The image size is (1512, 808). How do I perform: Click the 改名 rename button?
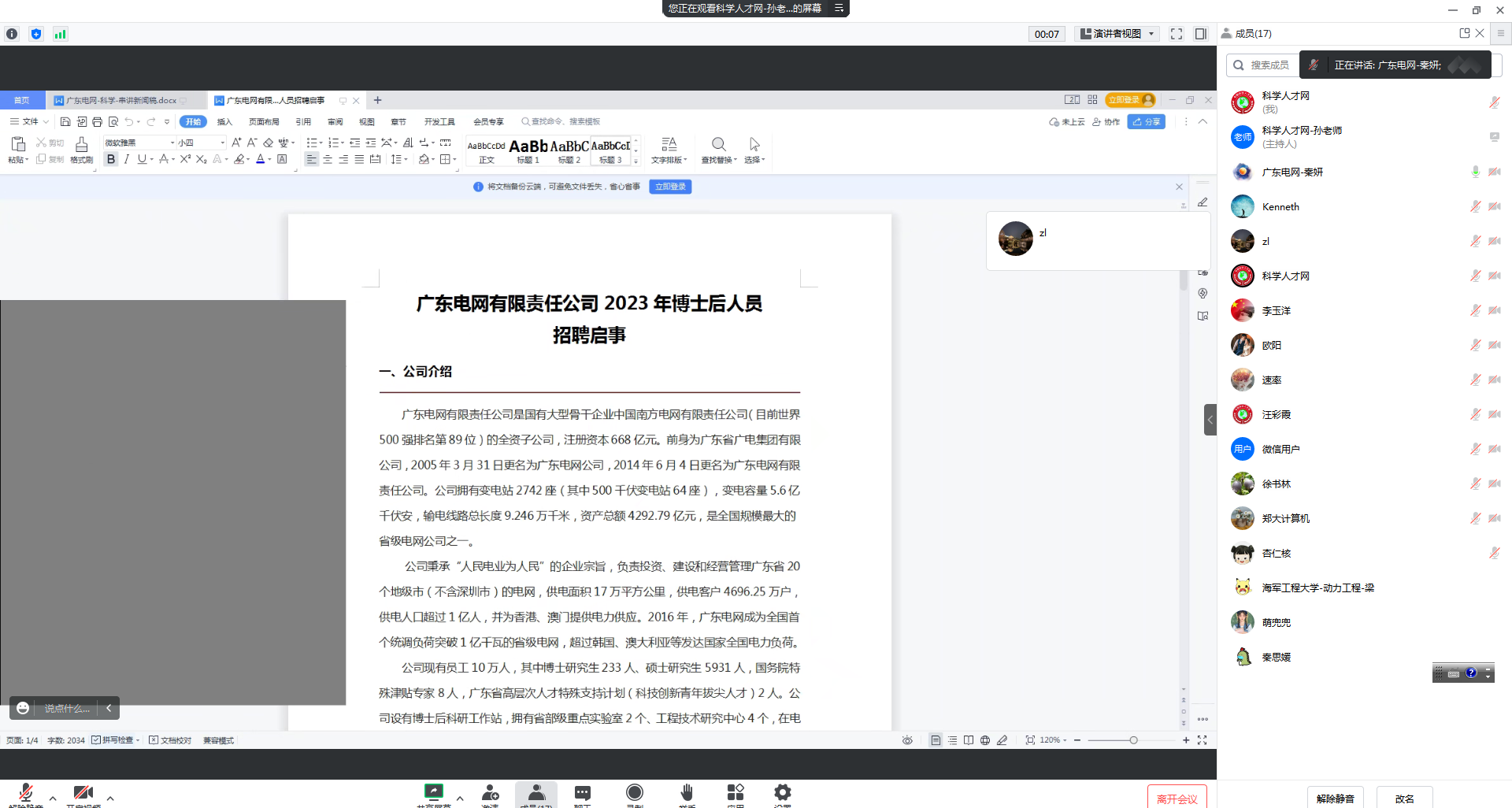pyautogui.click(x=1405, y=798)
